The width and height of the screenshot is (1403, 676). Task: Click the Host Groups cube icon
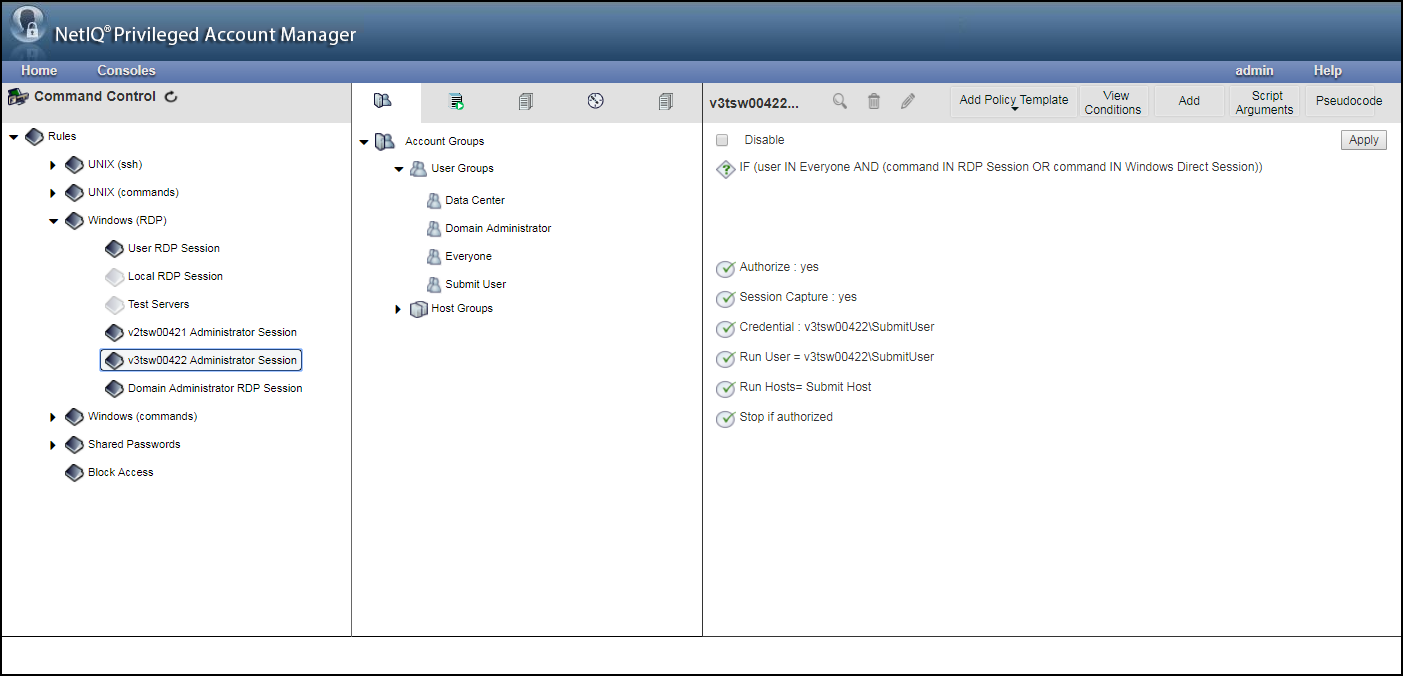419,309
